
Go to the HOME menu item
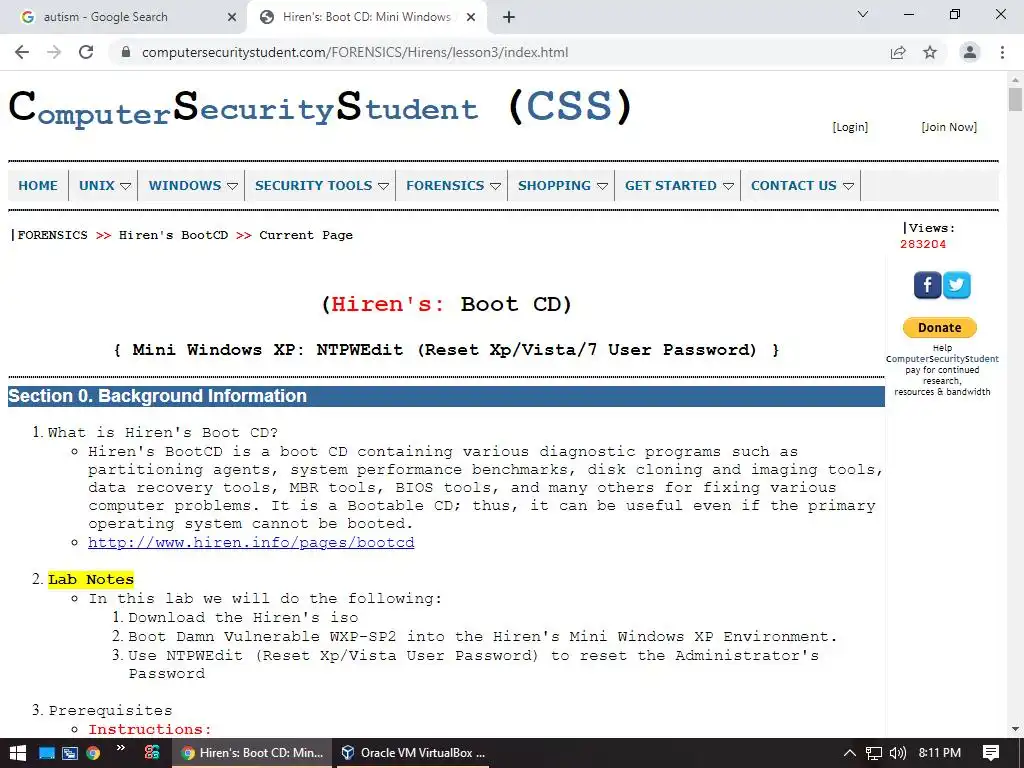[x=38, y=185]
